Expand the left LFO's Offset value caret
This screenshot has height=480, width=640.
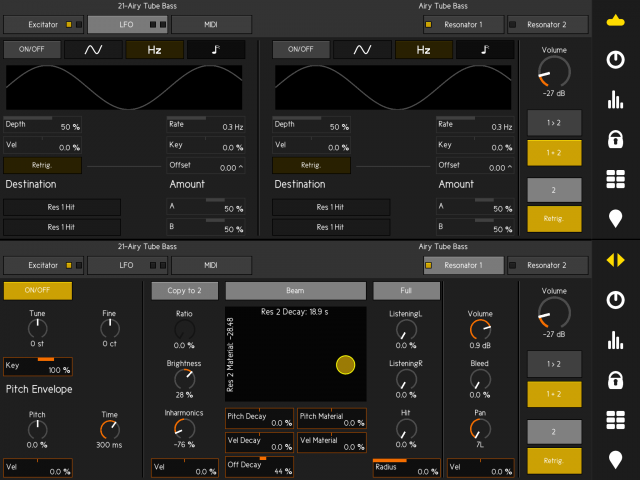242,166
